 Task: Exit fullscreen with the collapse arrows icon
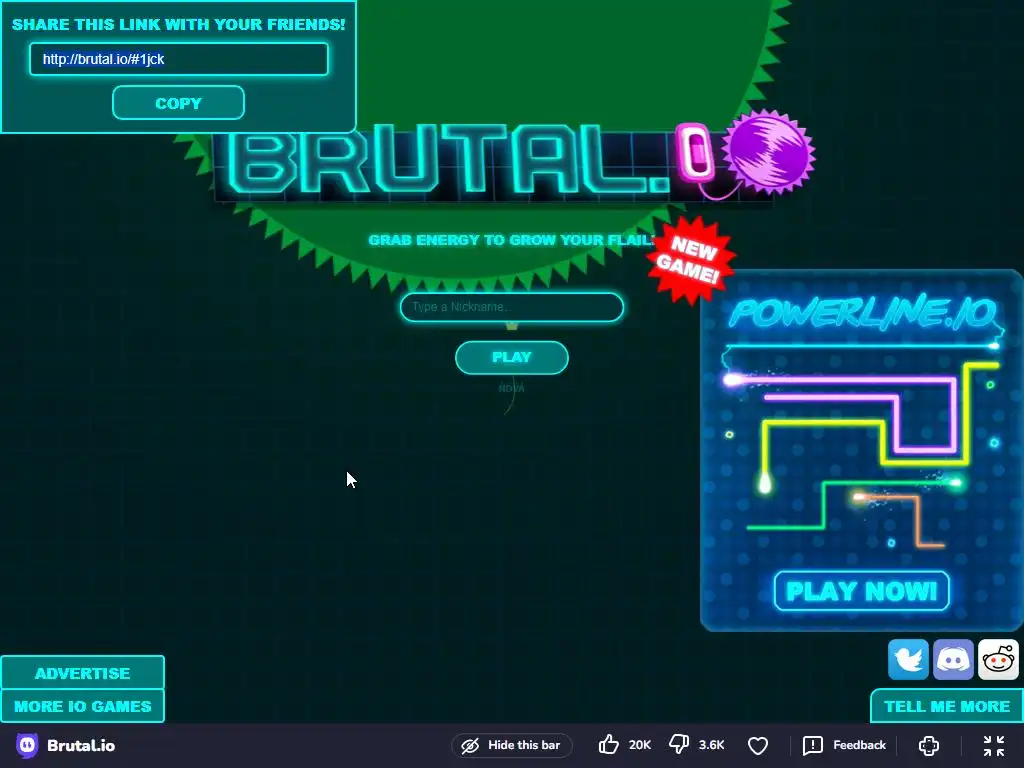994,745
